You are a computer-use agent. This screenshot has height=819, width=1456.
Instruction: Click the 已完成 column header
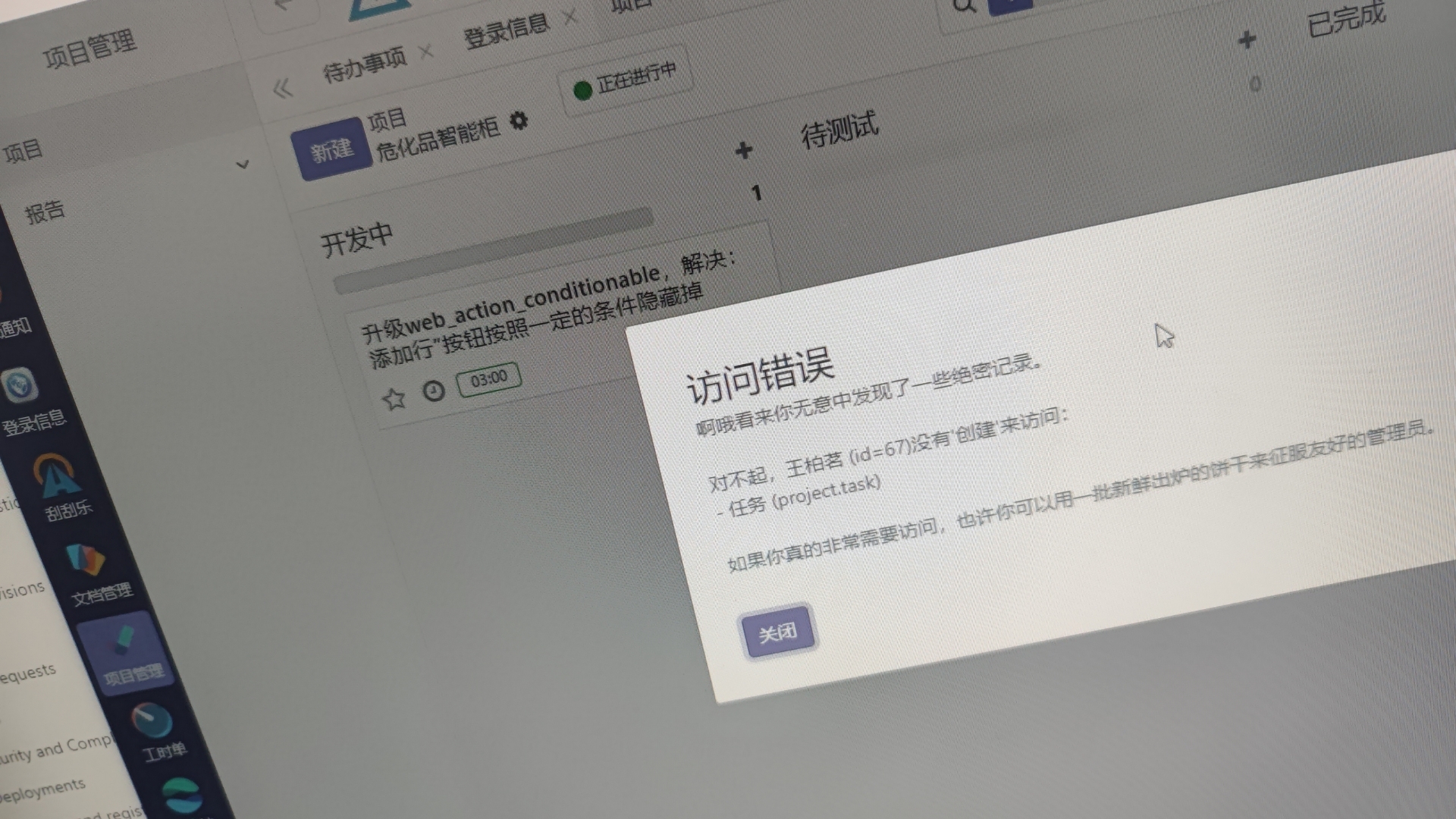[1347, 18]
